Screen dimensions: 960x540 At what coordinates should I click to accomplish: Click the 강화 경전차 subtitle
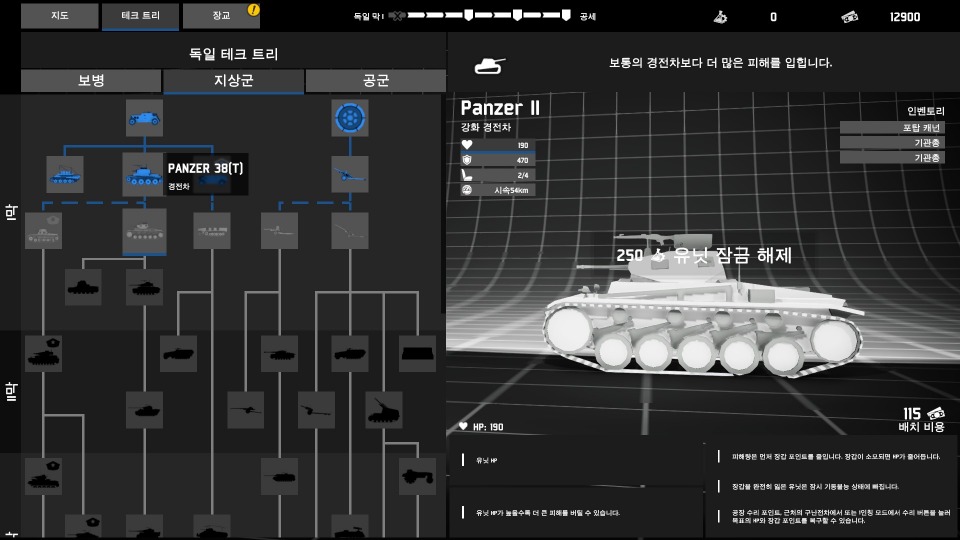point(486,127)
